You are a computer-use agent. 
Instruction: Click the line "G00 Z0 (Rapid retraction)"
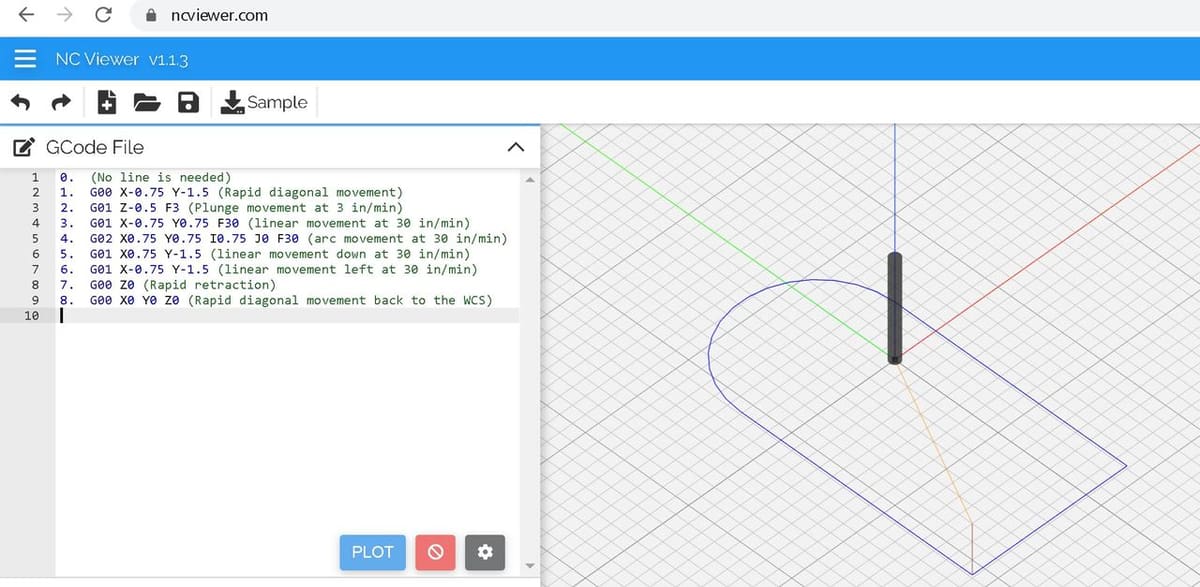(x=182, y=285)
